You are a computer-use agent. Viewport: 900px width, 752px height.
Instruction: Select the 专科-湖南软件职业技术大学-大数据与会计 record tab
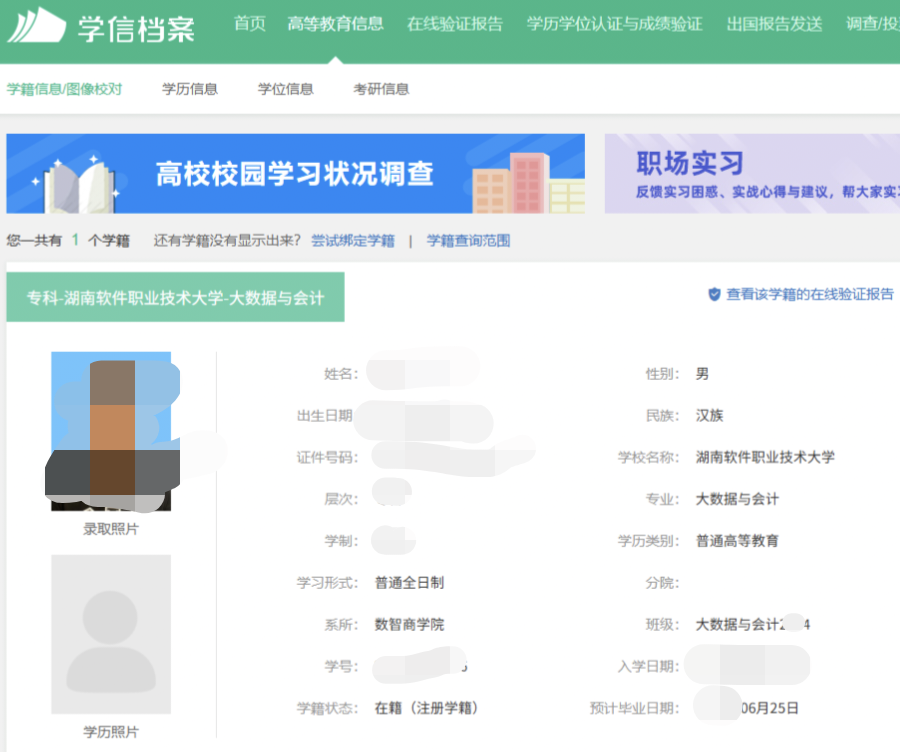[175, 298]
